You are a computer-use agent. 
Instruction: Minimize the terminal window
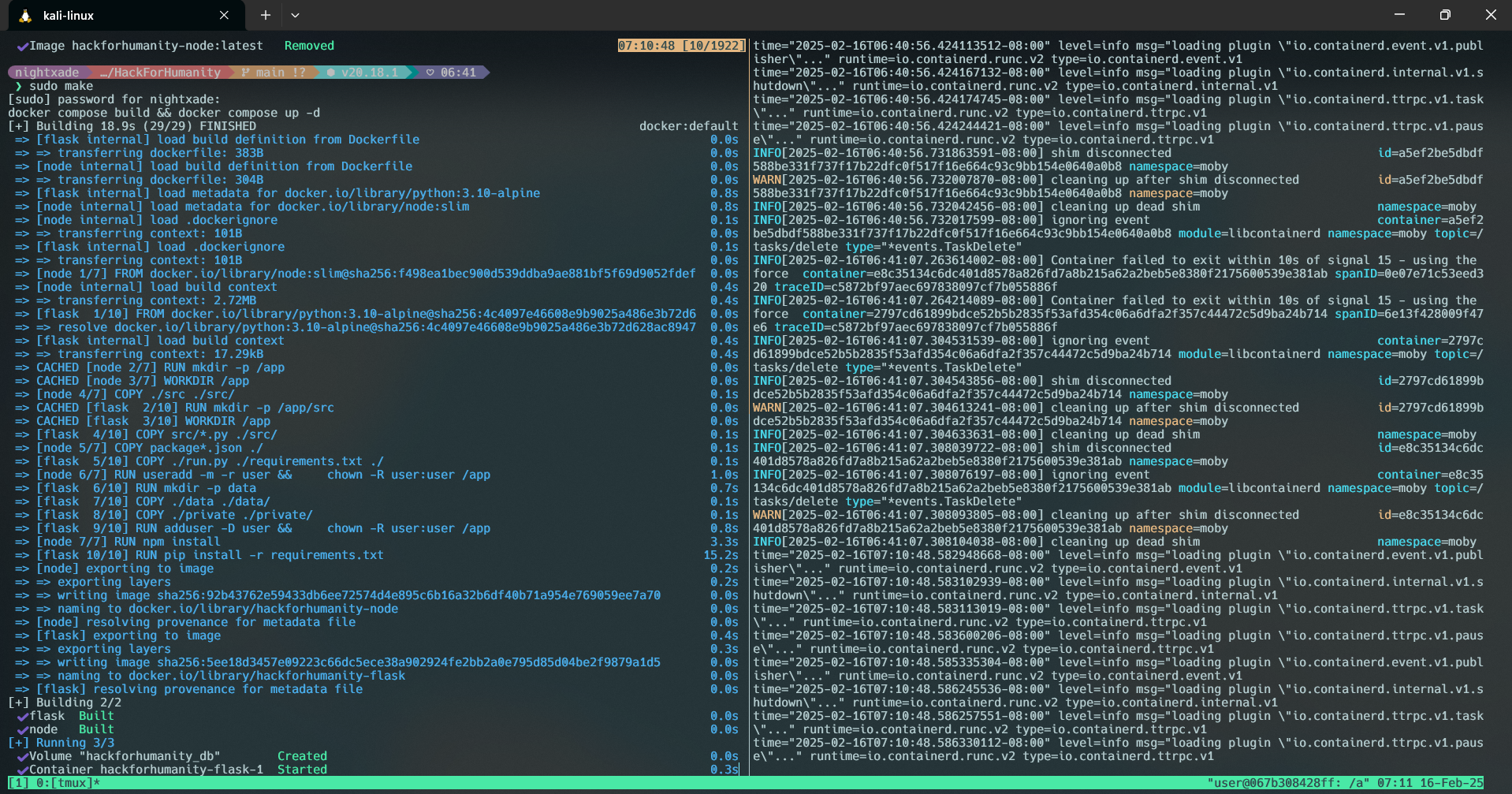pyautogui.click(x=1399, y=14)
